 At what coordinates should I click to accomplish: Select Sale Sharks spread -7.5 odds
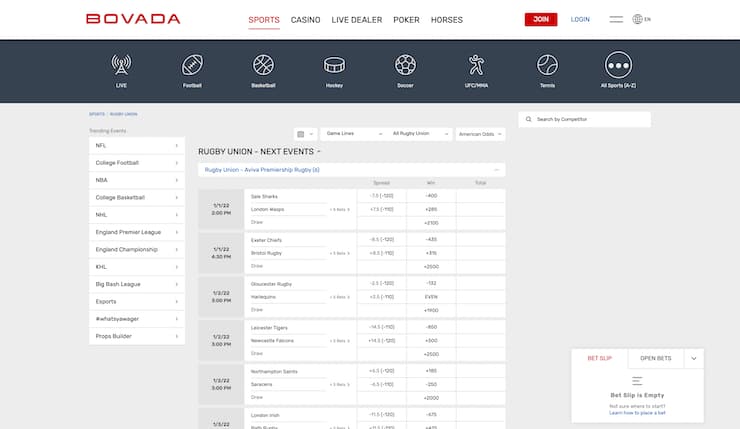[381, 196]
